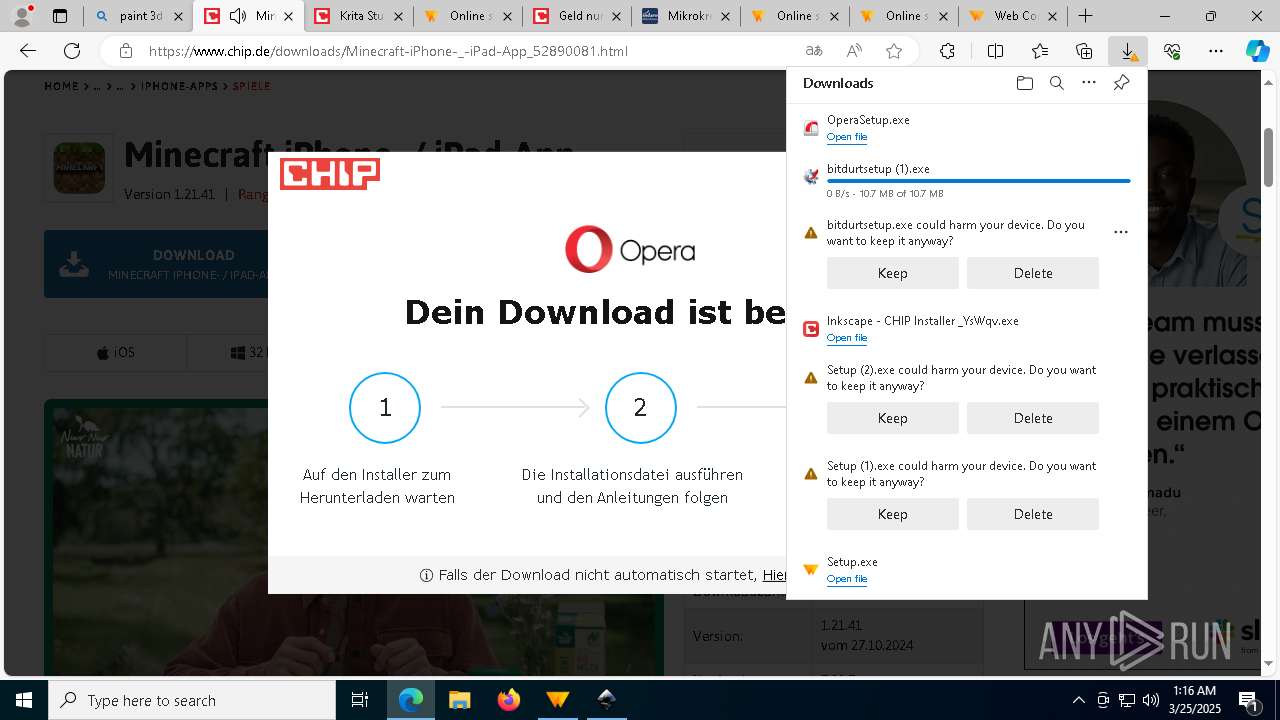Show hidden system tray icons
Viewport: 1280px width, 720px height.
pyautogui.click(x=1078, y=700)
